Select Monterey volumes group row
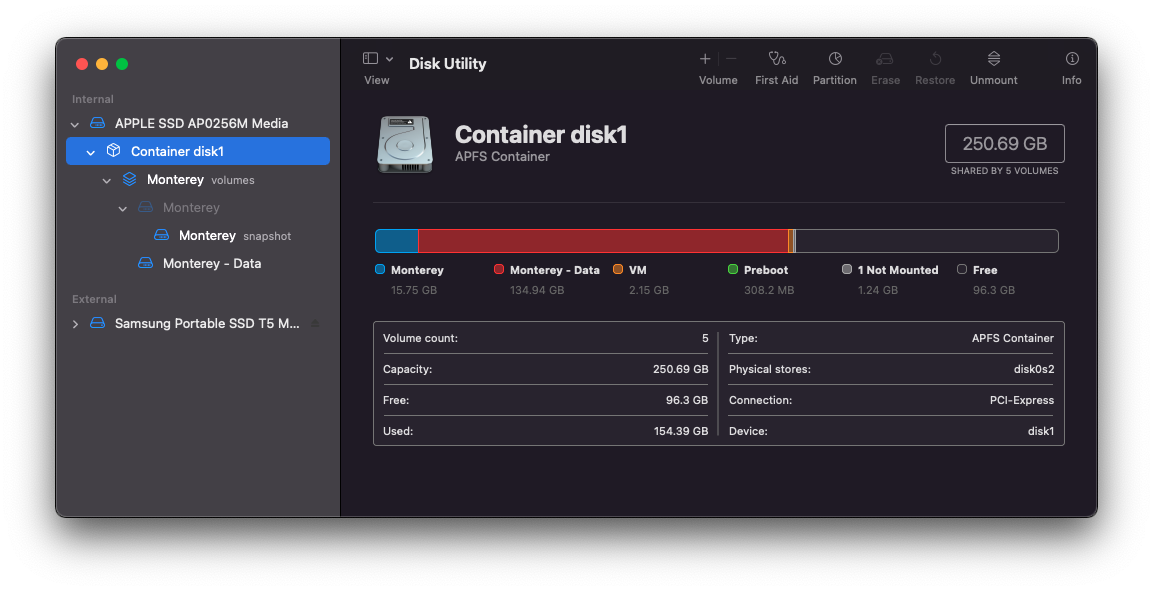 click(198, 179)
